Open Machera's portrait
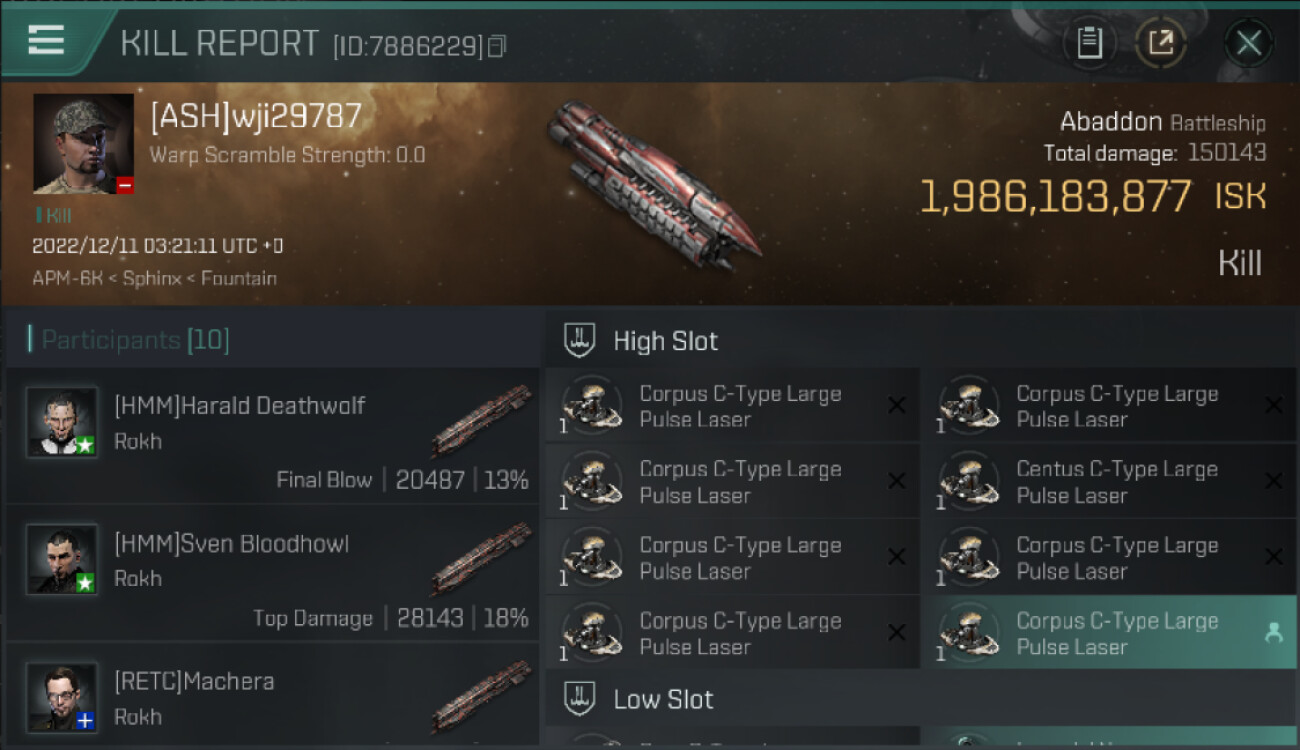This screenshot has height=750, width=1300. (x=62, y=696)
